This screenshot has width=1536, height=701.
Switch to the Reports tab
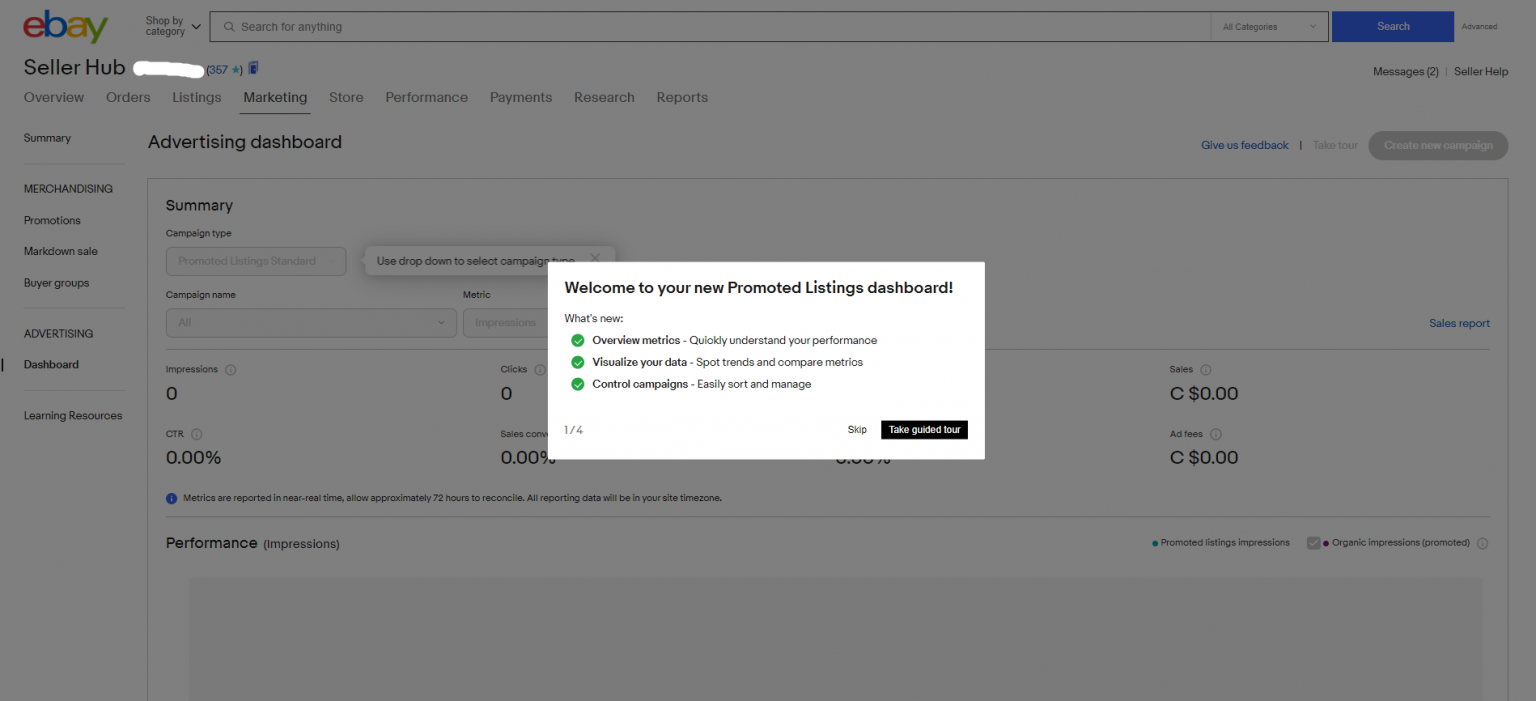(682, 97)
